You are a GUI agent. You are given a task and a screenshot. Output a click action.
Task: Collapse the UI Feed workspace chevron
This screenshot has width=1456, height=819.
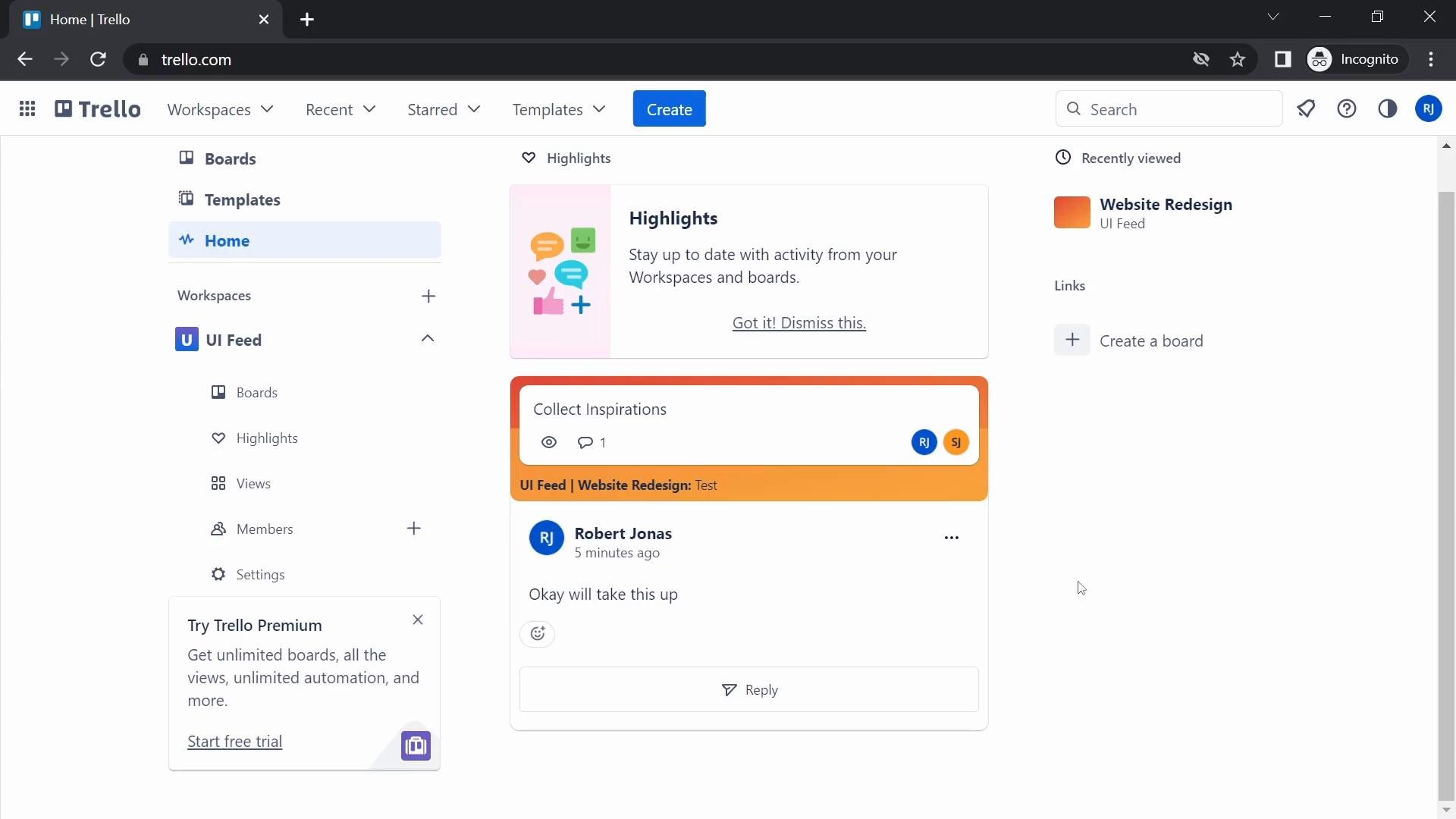(x=428, y=338)
